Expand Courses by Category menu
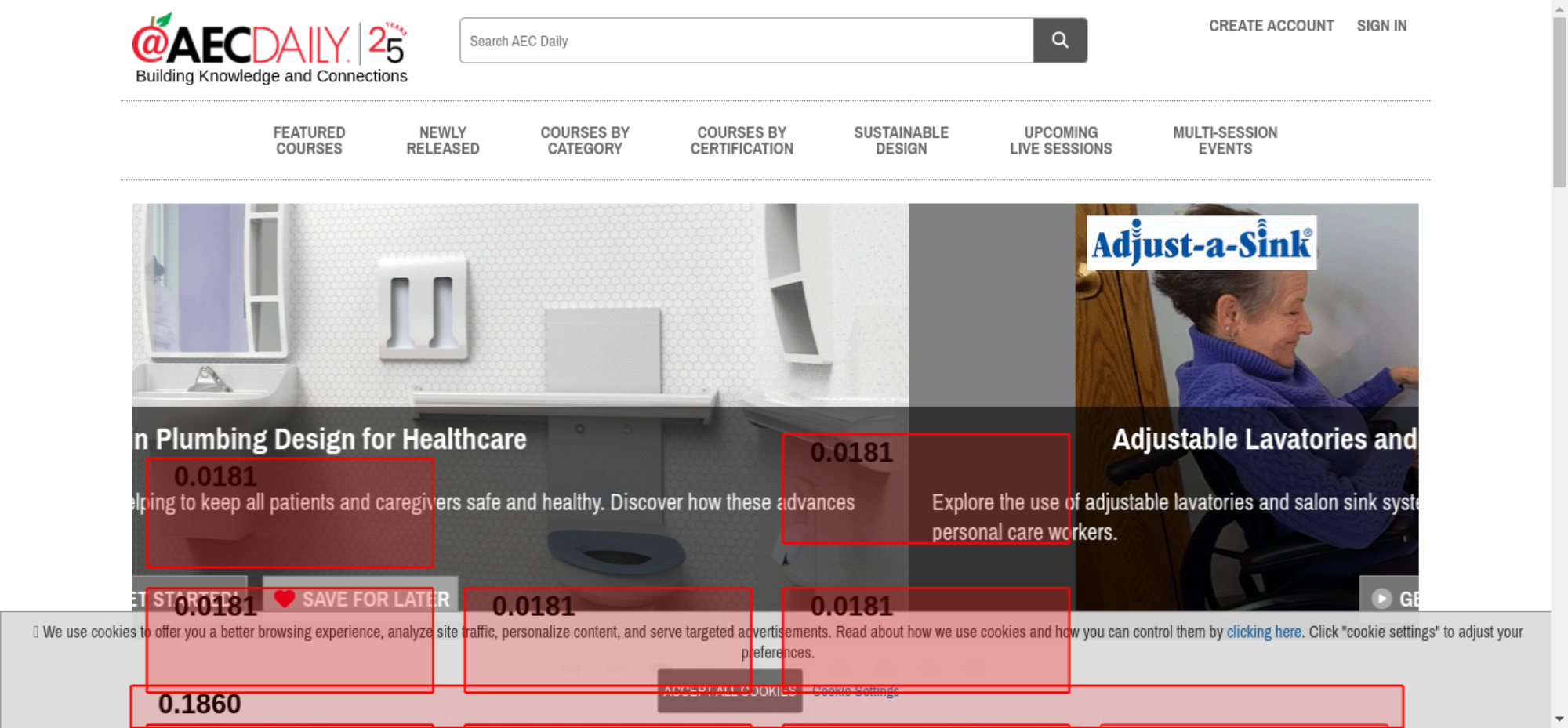 coord(585,141)
